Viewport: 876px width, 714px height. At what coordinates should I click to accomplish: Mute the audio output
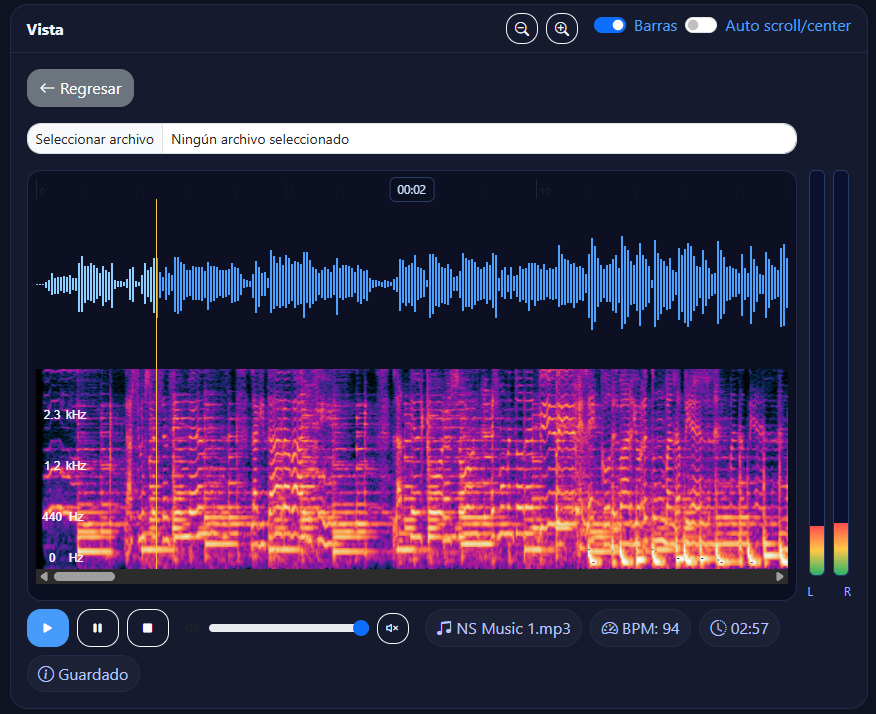pyautogui.click(x=392, y=628)
